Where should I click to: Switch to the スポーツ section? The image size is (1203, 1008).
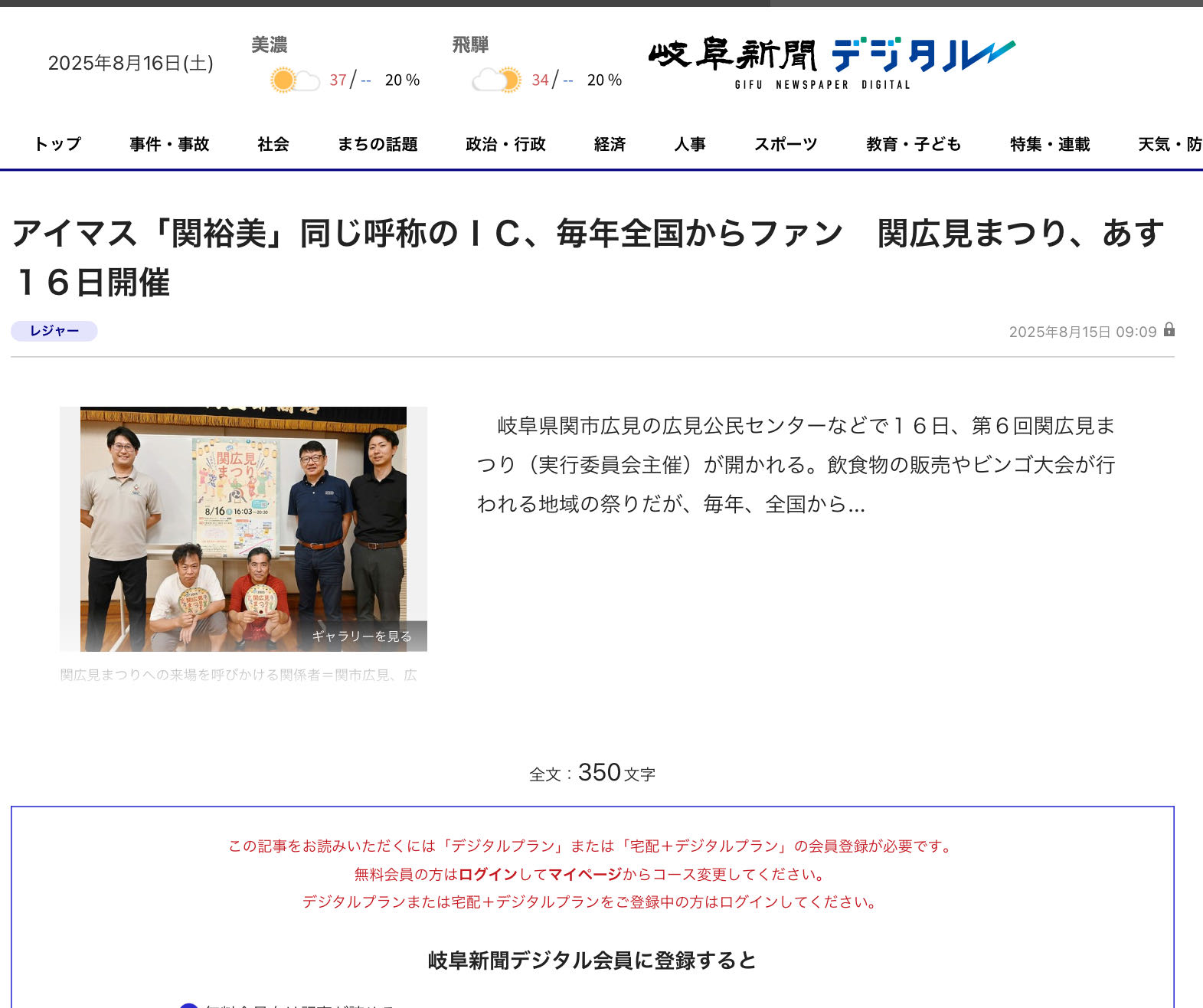point(786,144)
